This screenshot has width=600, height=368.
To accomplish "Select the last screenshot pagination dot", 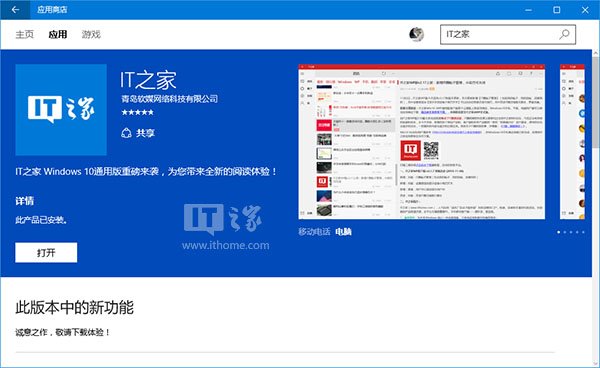I will (x=583, y=232).
